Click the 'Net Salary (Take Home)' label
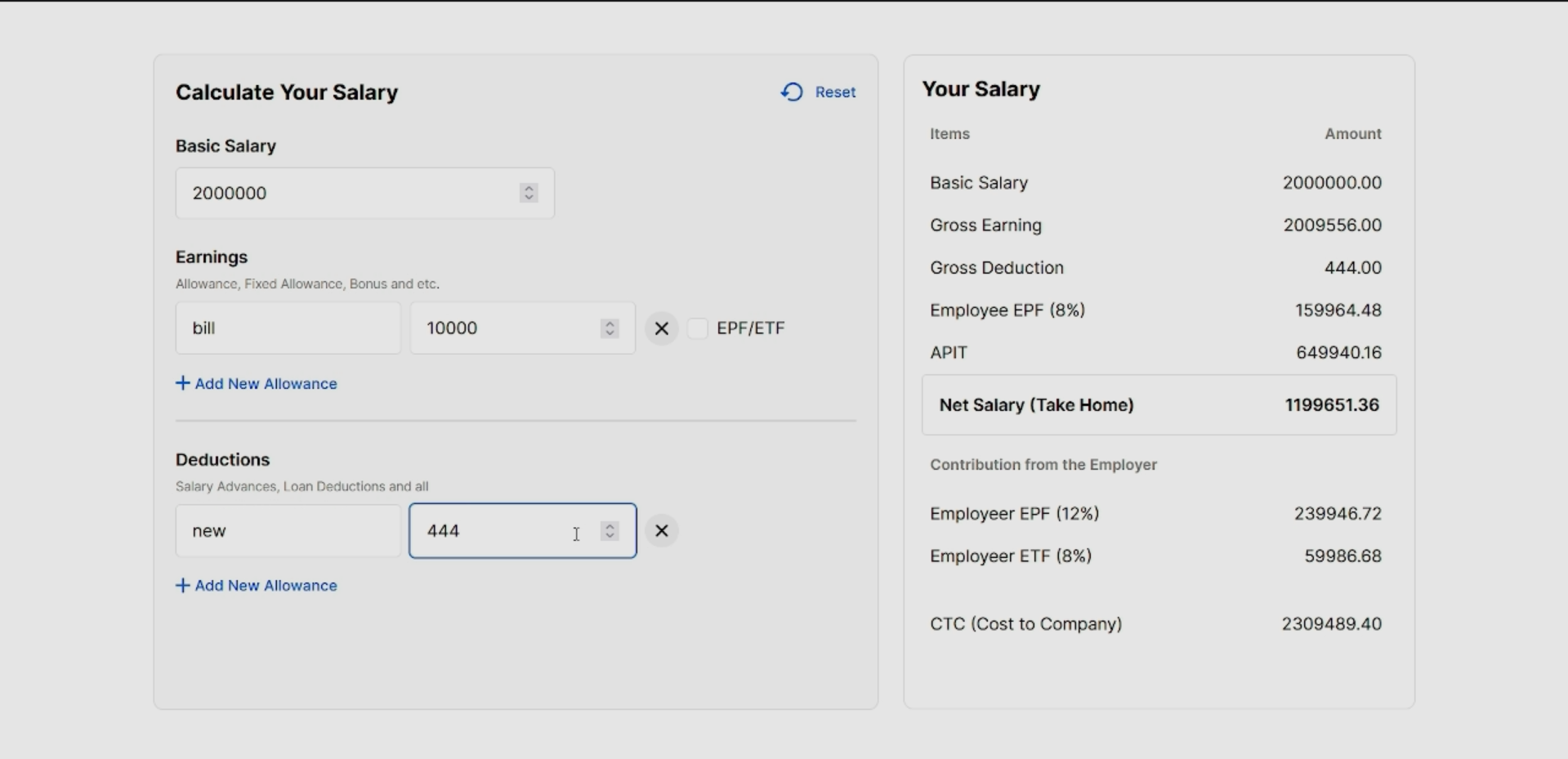Screen dimensions: 1568x759 (1036, 405)
